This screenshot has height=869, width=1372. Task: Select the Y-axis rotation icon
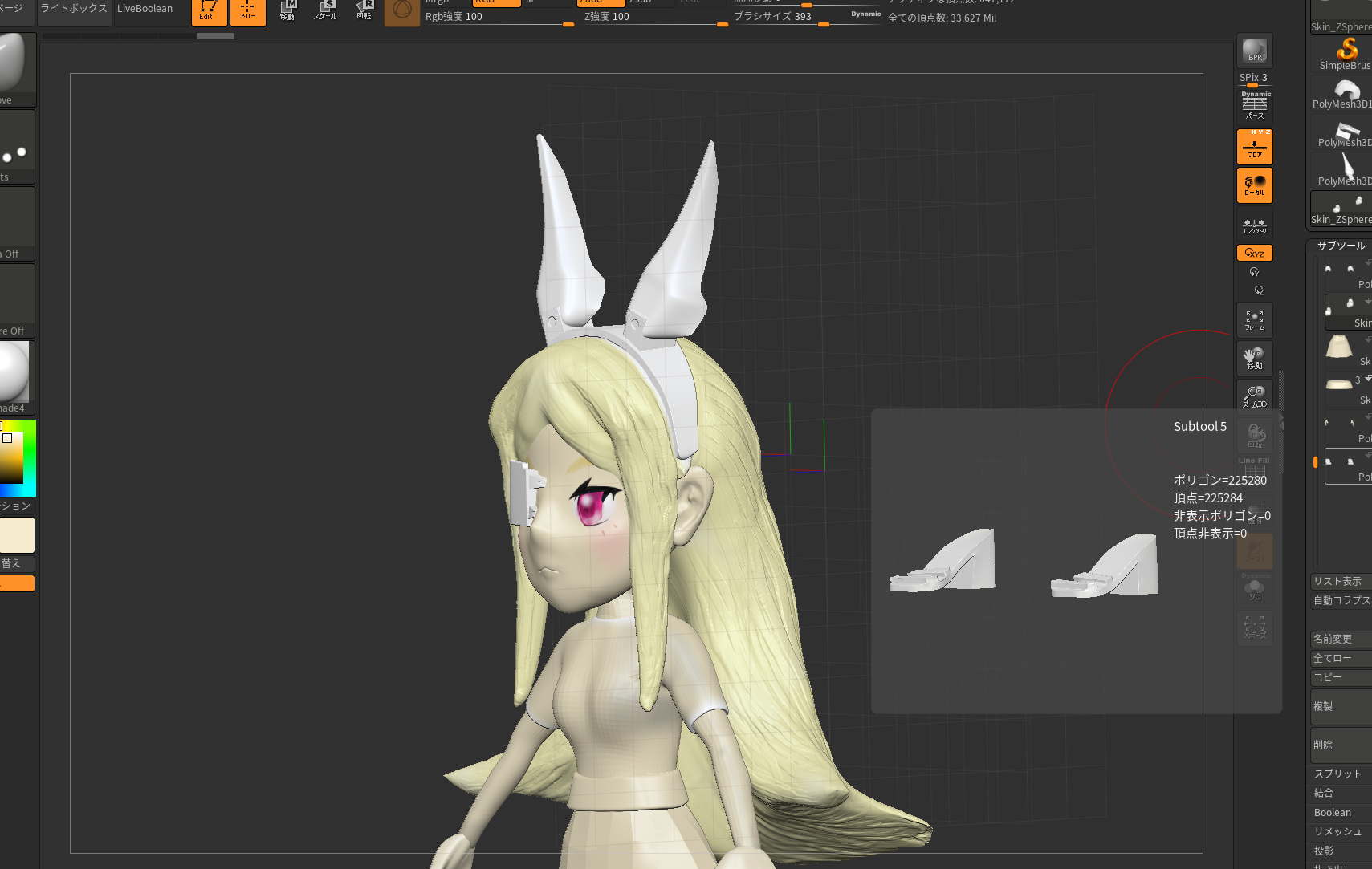click(x=1255, y=272)
